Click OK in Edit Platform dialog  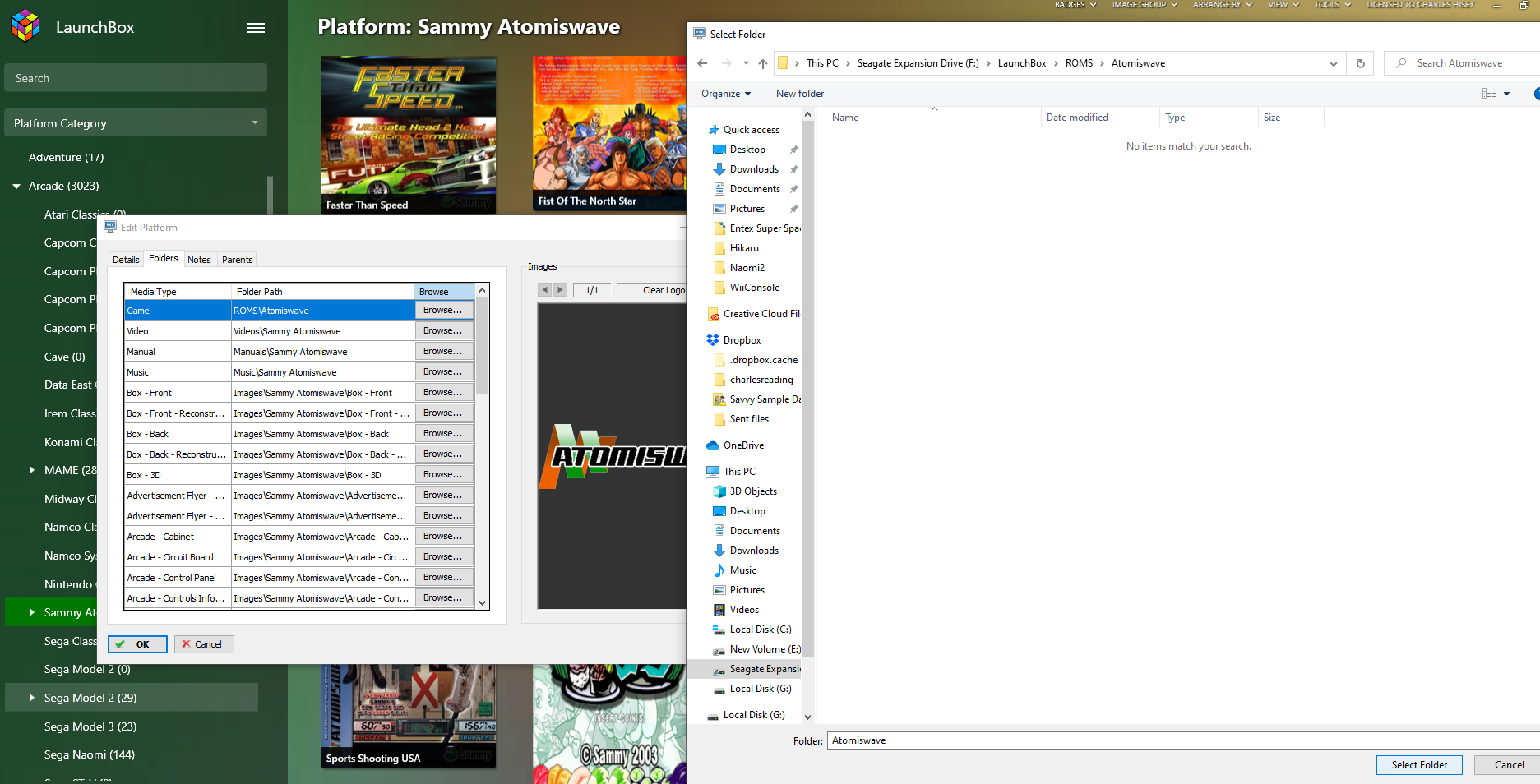[137, 644]
